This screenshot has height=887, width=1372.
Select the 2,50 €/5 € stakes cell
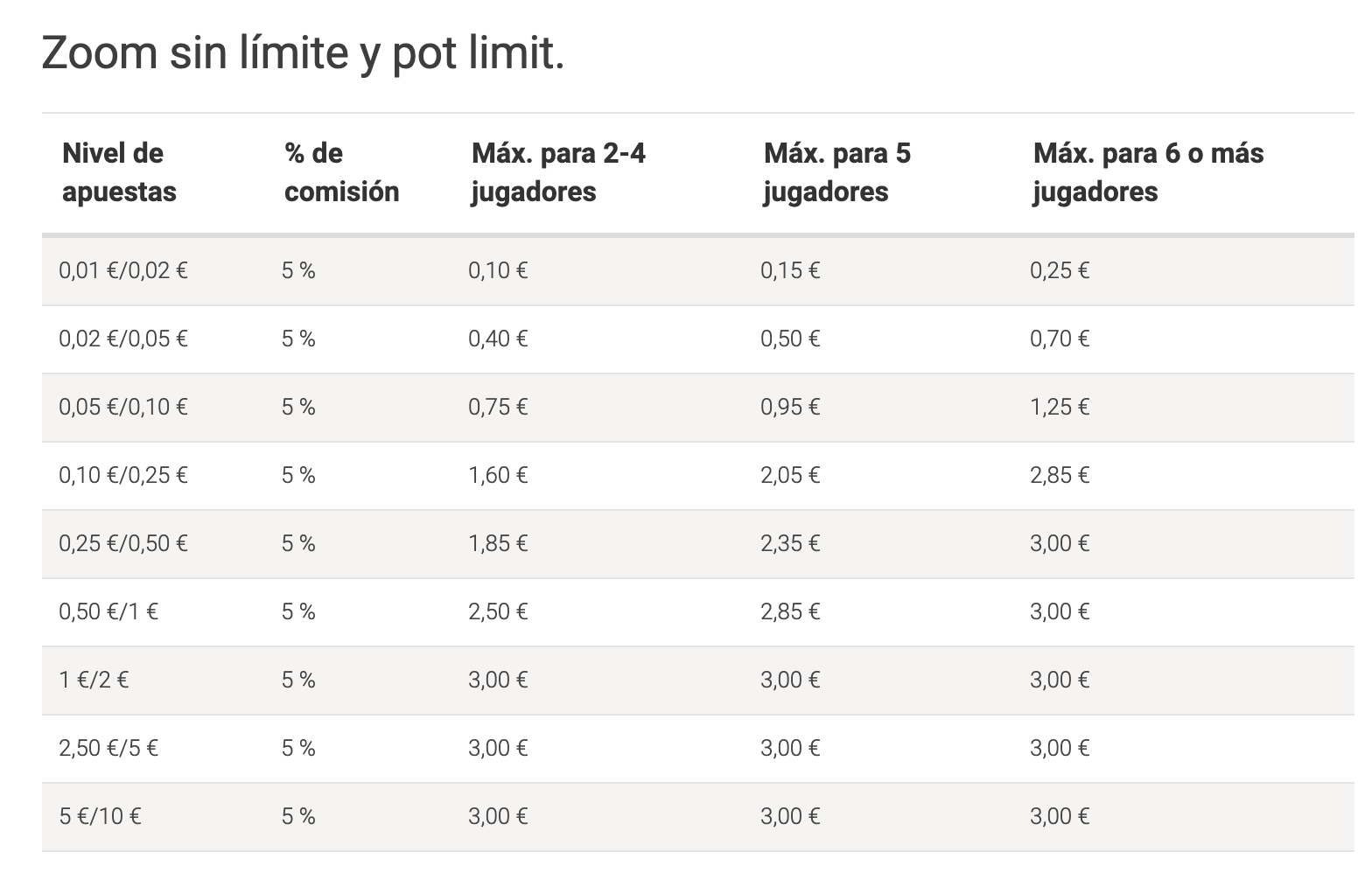tap(108, 748)
